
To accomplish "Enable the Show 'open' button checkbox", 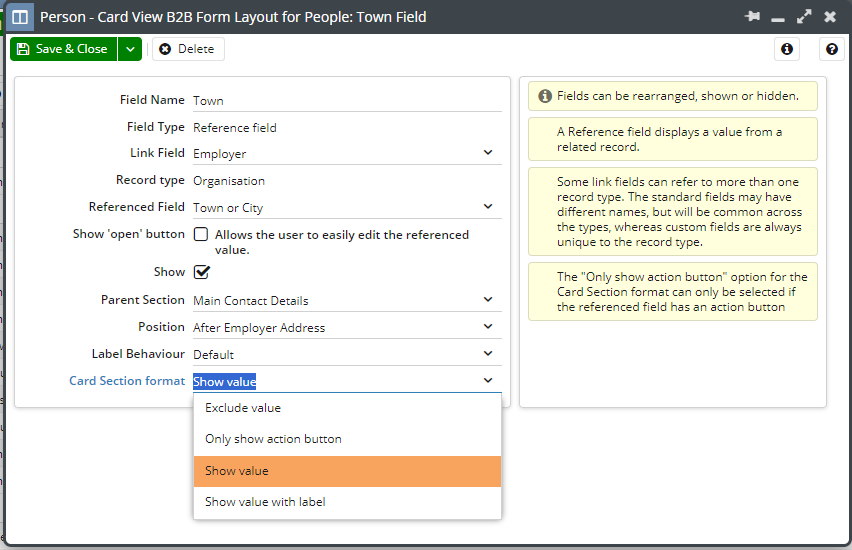I will click(x=201, y=234).
